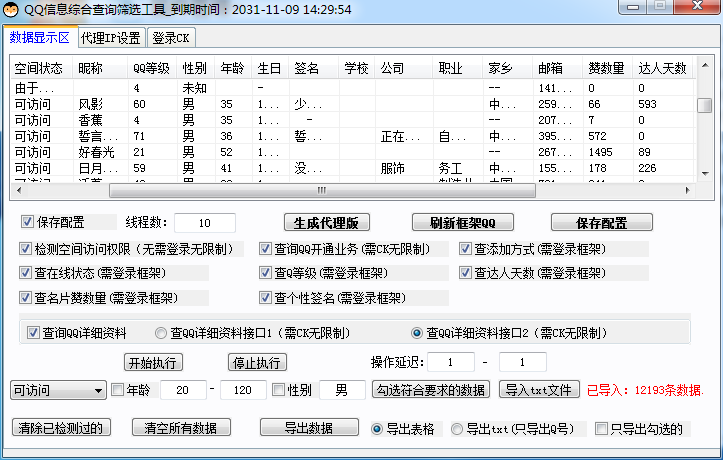Click the 赞数量 column header

point(608,68)
